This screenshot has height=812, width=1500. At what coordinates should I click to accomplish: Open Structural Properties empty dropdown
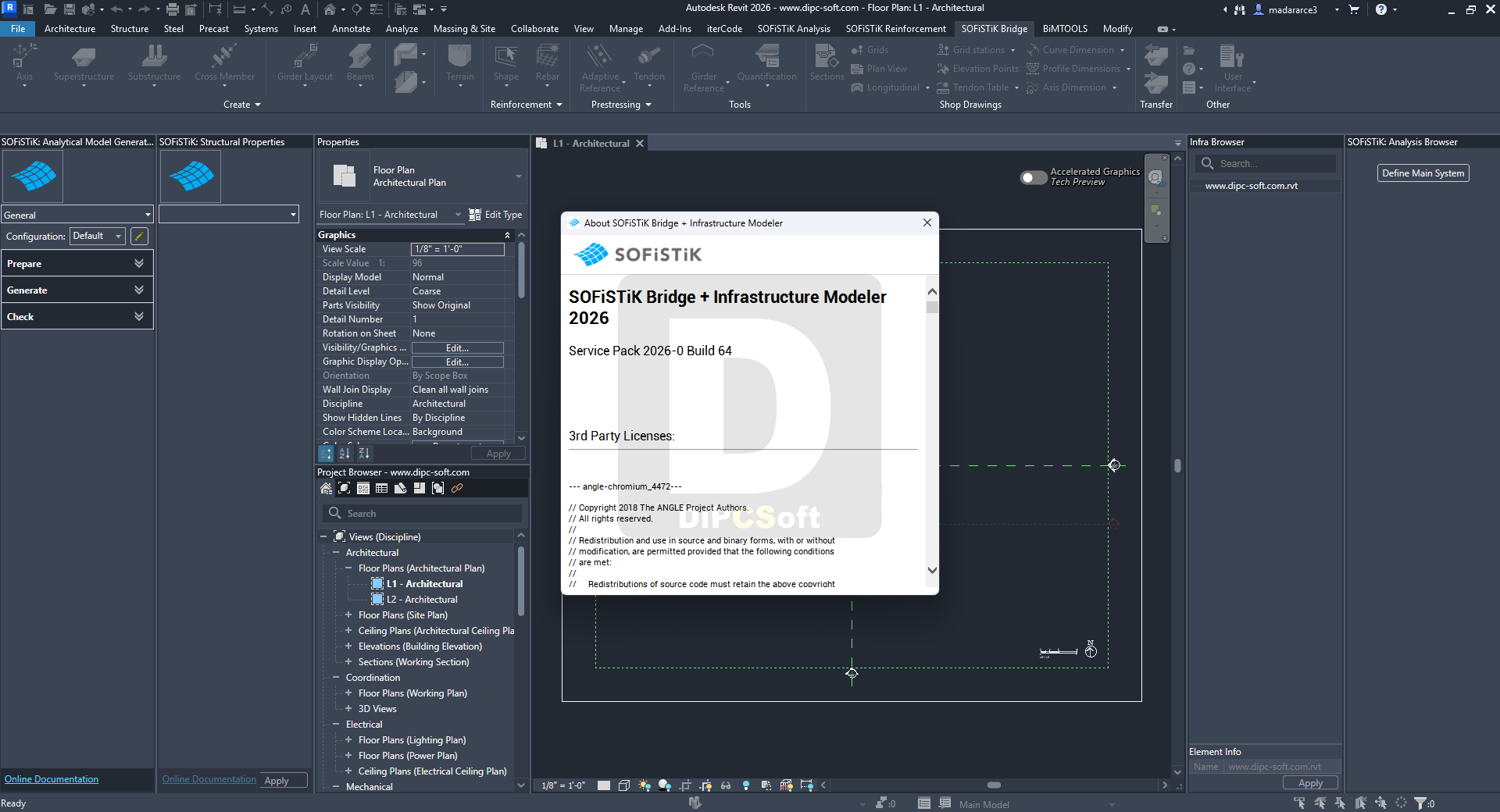tap(229, 214)
